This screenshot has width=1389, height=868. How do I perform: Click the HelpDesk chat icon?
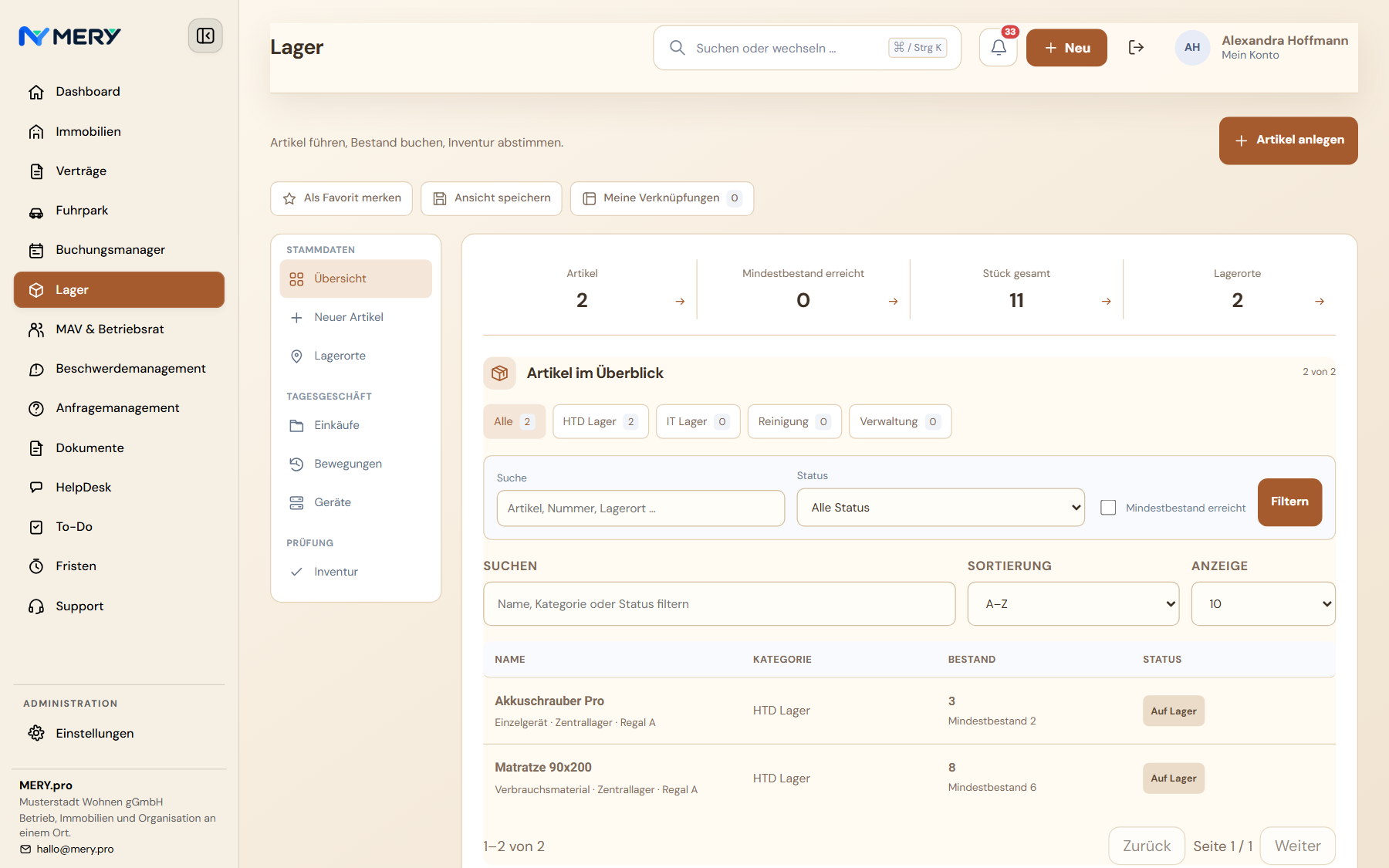[36, 488]
